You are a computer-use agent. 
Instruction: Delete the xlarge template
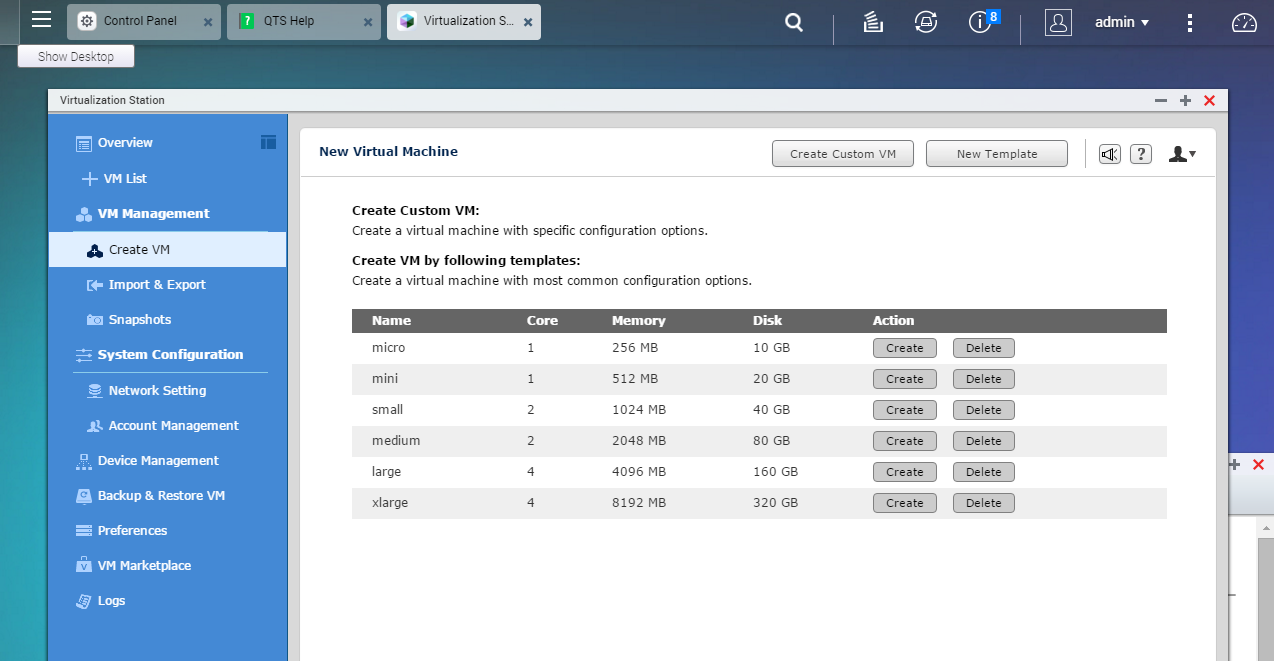pos(984,503)
